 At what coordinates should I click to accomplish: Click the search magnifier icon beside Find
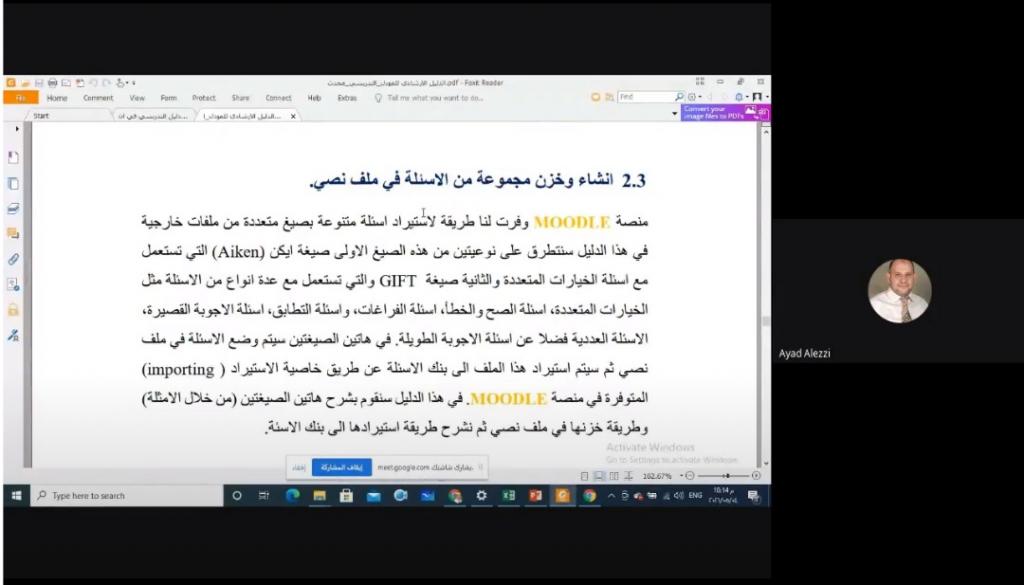(x=679, y=97)
